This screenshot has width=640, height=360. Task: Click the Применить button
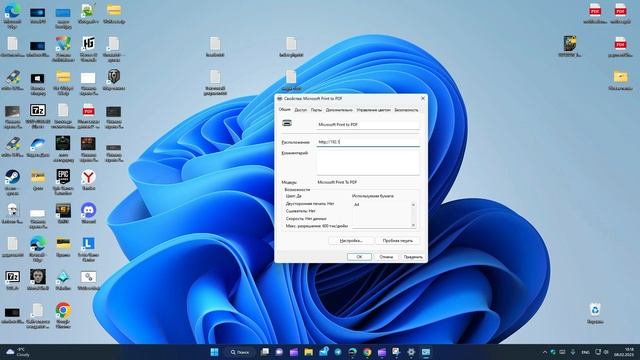[413, 257]
